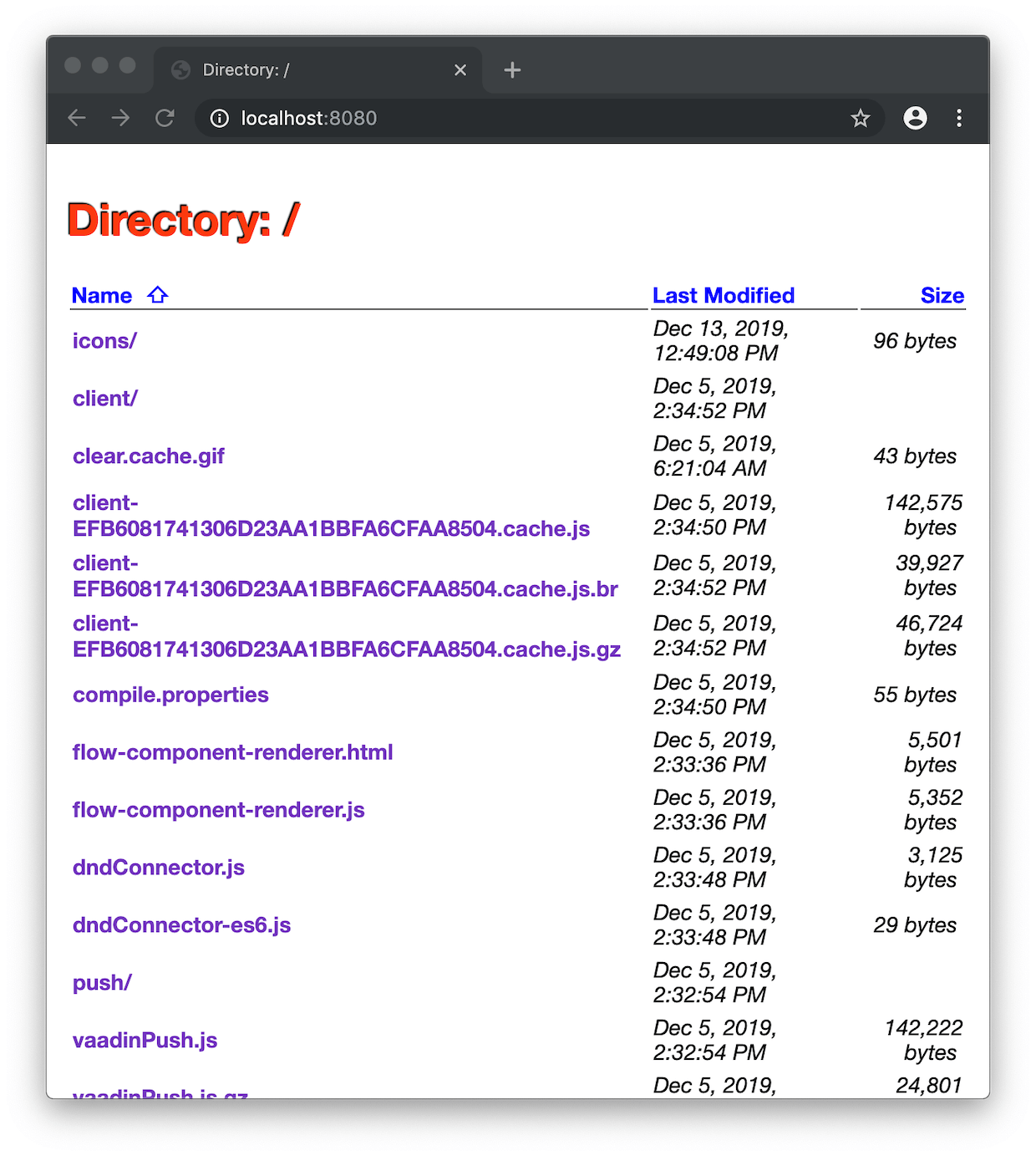Click the forward navigation arrow
Viewport: 1036px width, 1156px height.
120,118
